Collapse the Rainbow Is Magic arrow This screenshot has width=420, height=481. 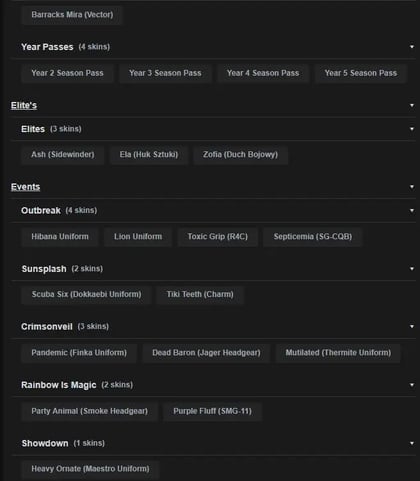point(412,385)
